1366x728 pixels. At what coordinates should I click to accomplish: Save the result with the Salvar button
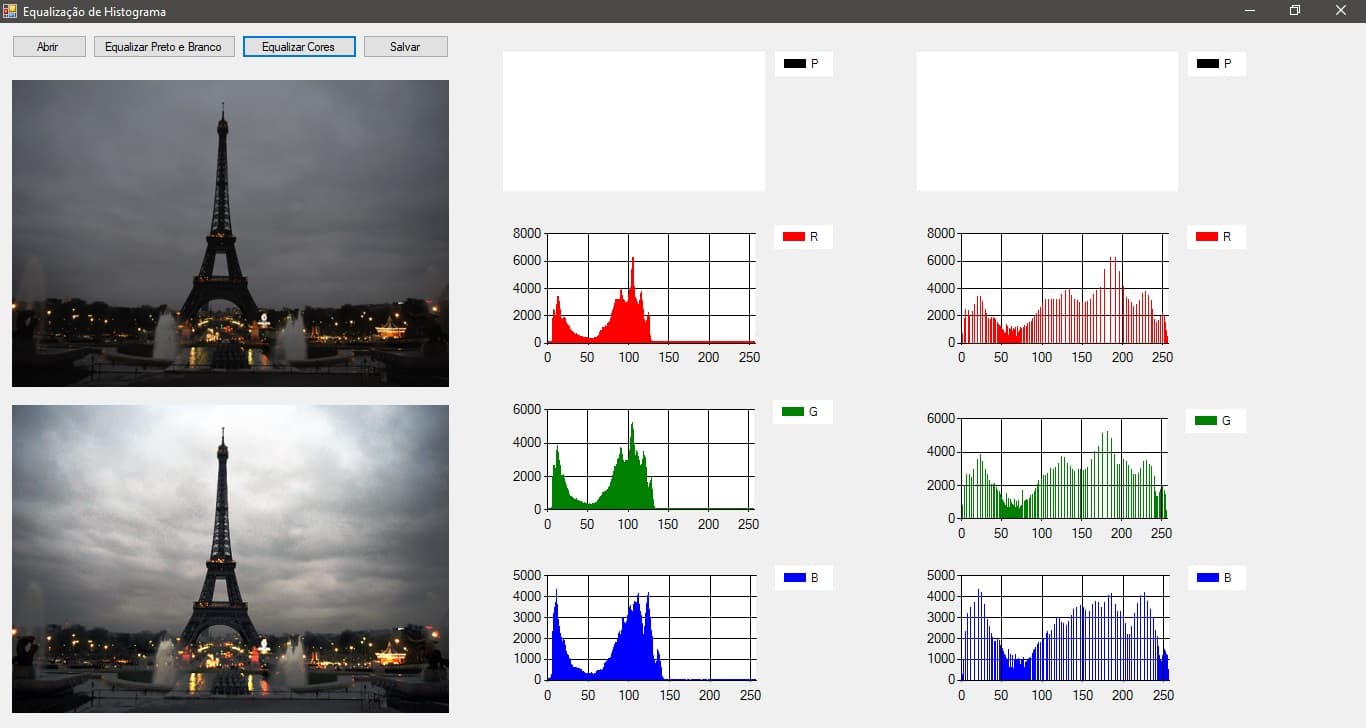pyautogui.click(x=405, y=46)
